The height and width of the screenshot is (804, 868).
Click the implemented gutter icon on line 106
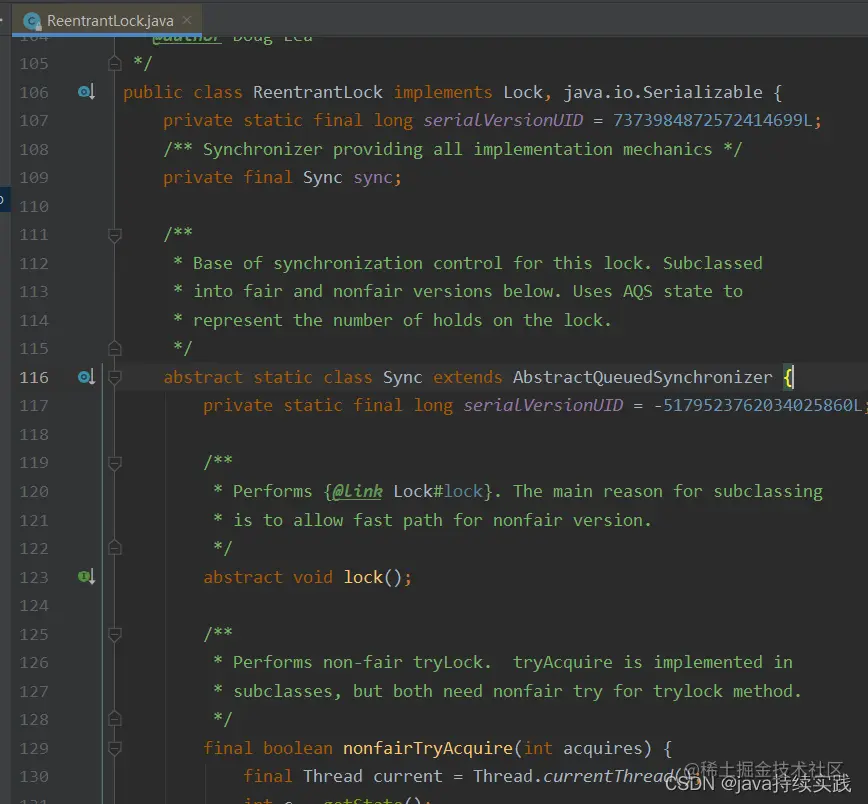(x=86, y=92)
